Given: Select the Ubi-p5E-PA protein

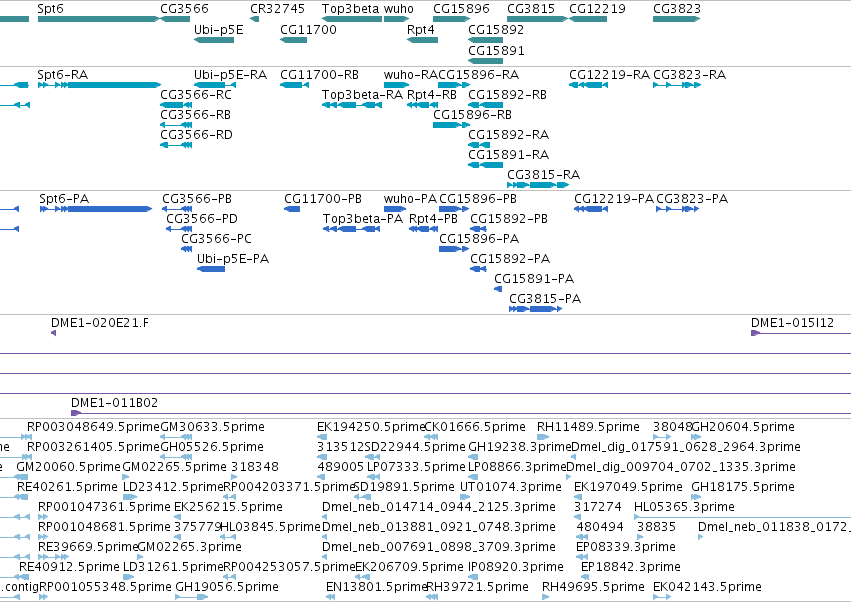Looking at the screenshot, I should pos(211,269).
